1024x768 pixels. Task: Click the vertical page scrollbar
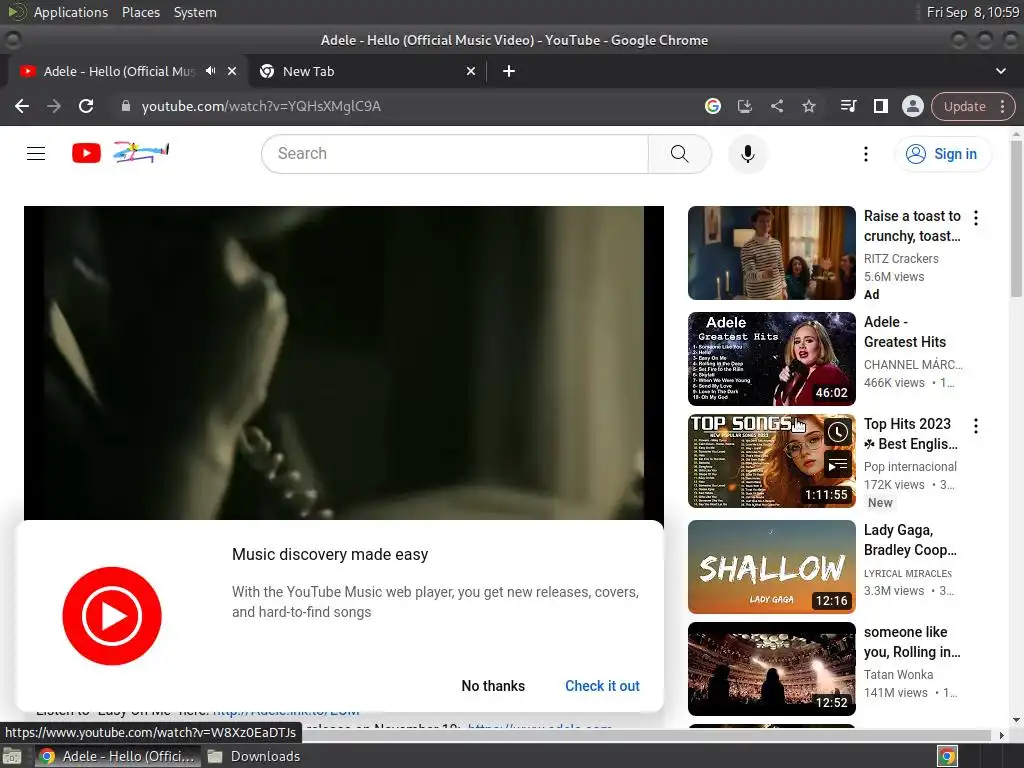[1016, 219]
